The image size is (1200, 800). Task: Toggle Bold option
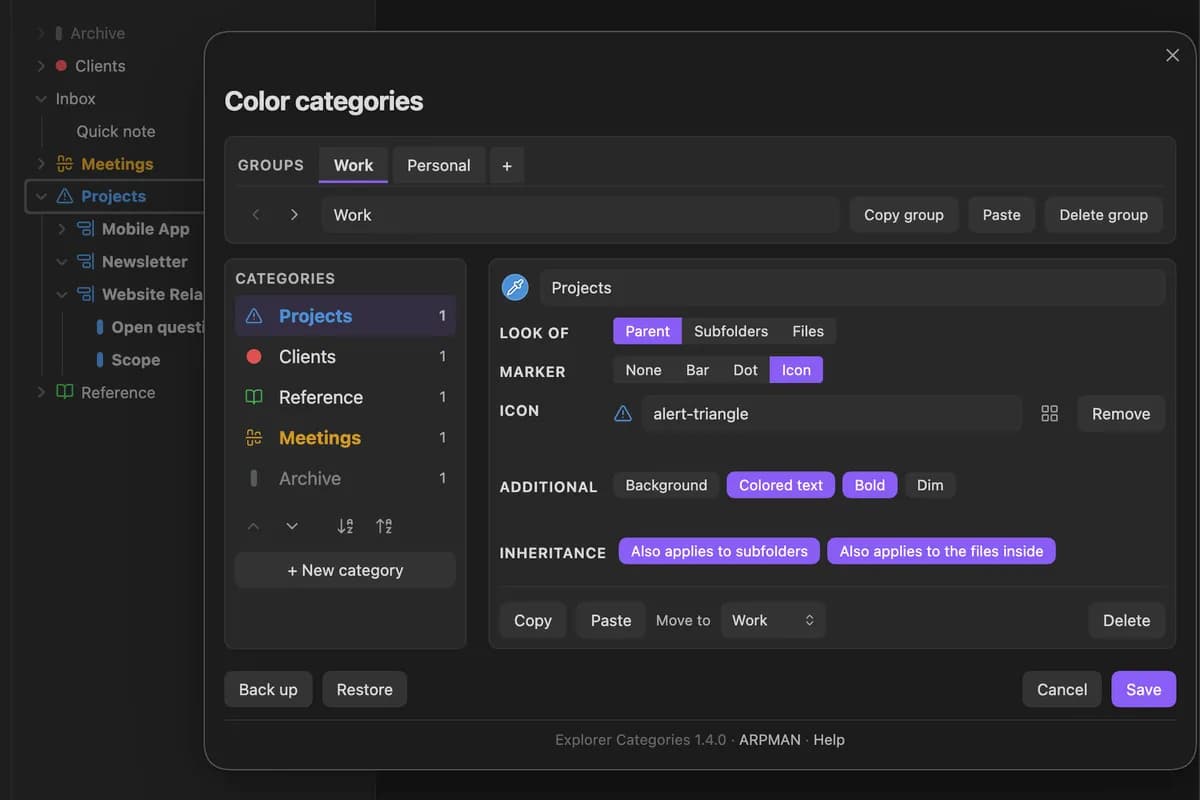coord(870,485)
